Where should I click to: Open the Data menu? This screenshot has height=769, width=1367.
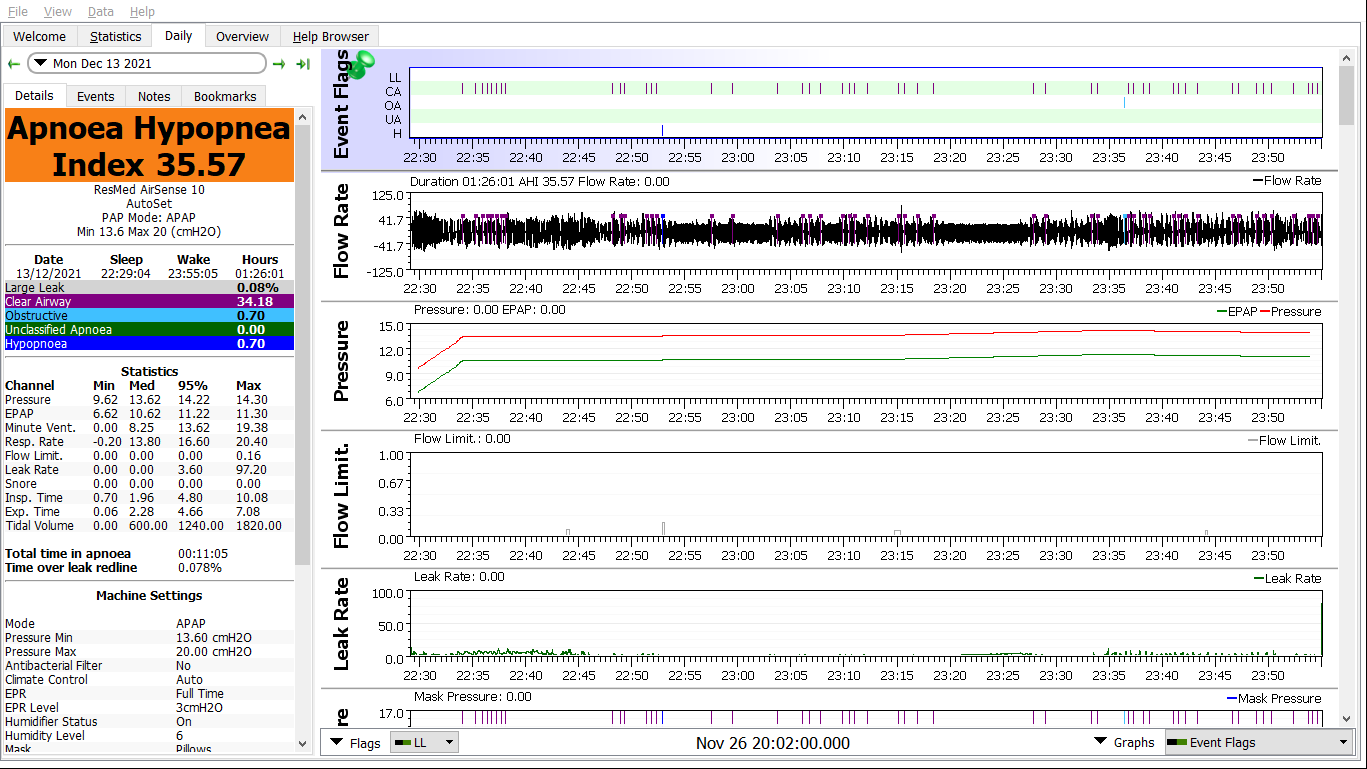coord(101,12)
